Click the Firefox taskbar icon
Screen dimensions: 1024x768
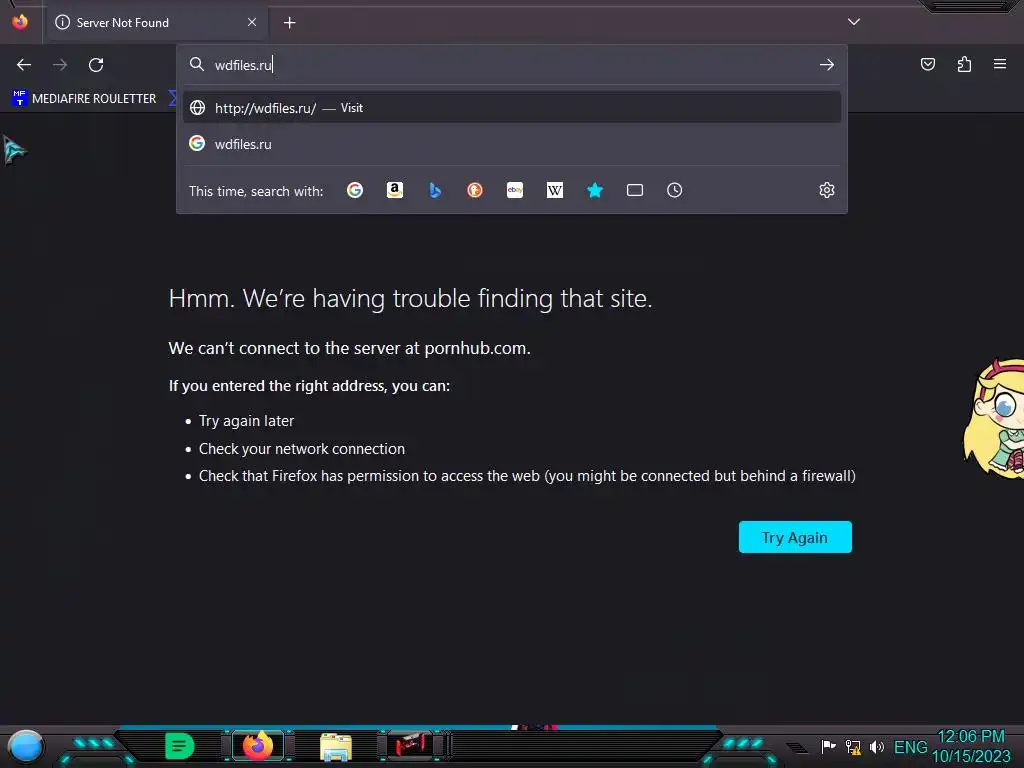(258, 746)
